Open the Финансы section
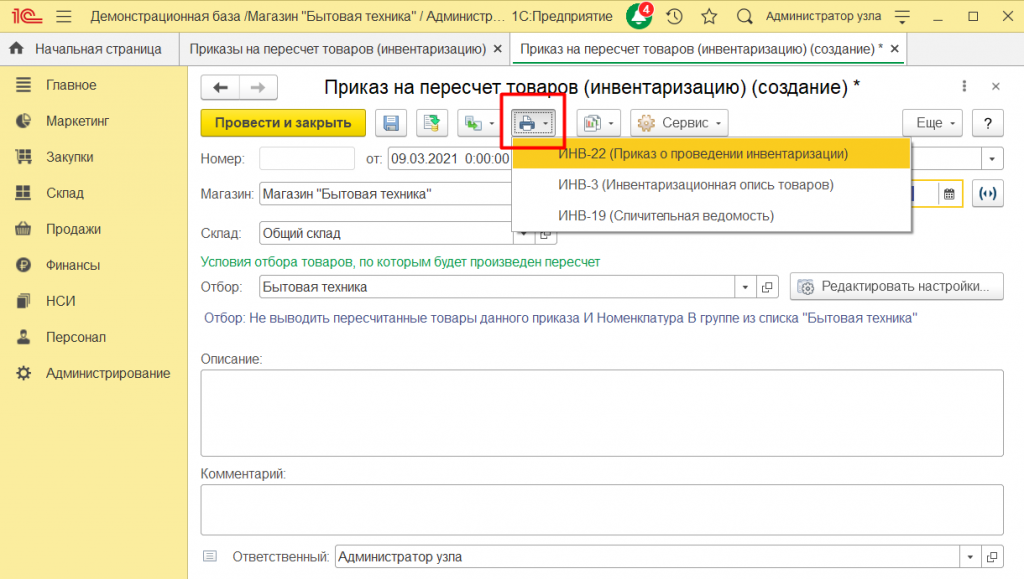 (72, 265)
